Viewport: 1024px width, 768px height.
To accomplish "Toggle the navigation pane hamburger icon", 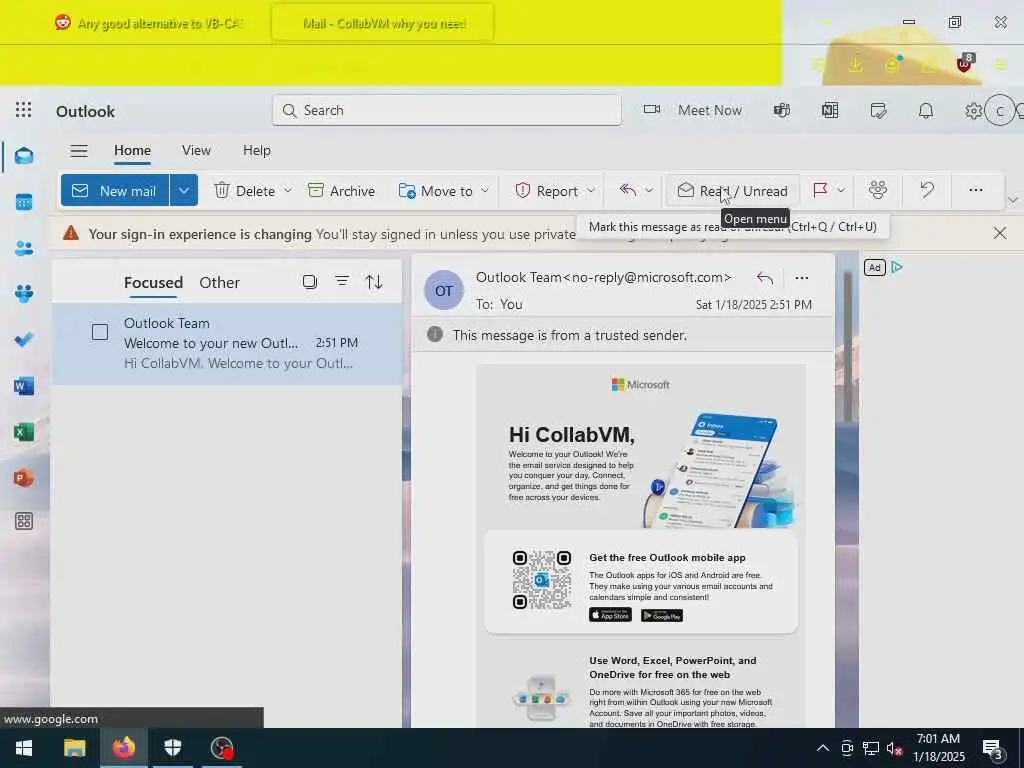I will pyautogui.click(x=79, y=151).
